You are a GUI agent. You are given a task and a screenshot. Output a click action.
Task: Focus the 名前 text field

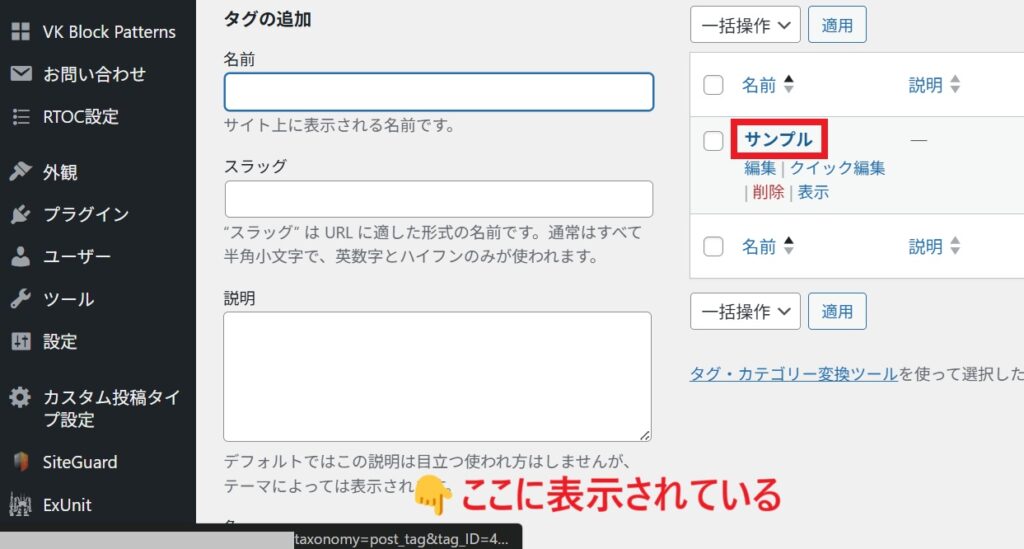(439, 91)
